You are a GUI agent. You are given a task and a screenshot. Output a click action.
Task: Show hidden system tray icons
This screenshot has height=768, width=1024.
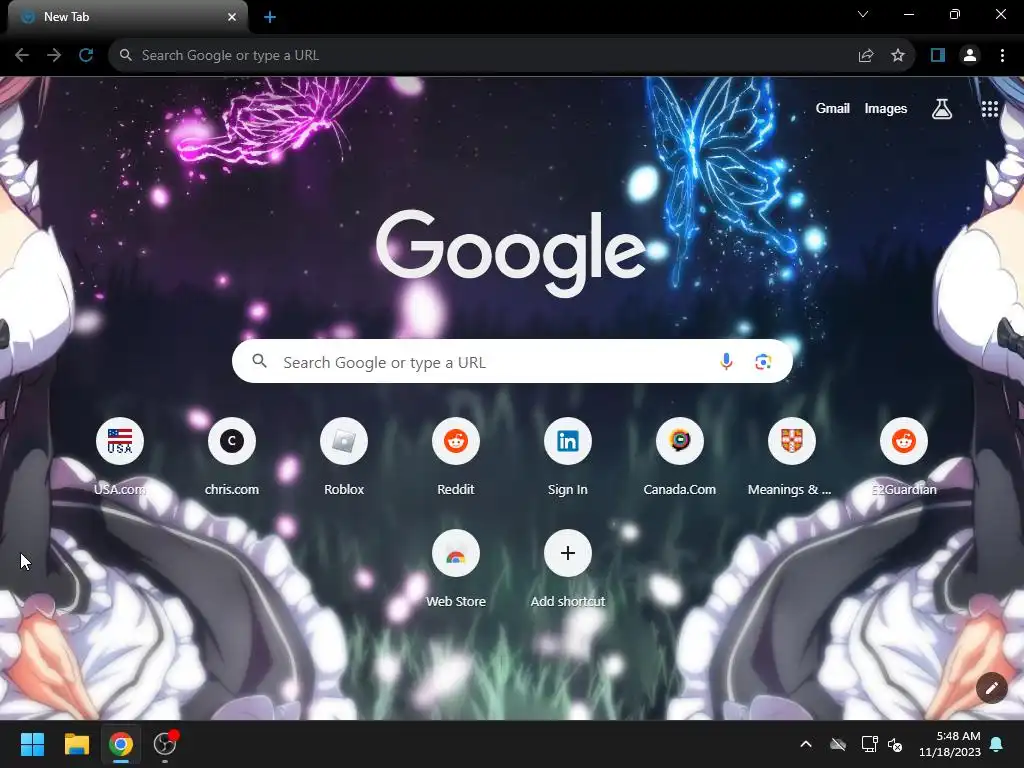tap(806, 744)
